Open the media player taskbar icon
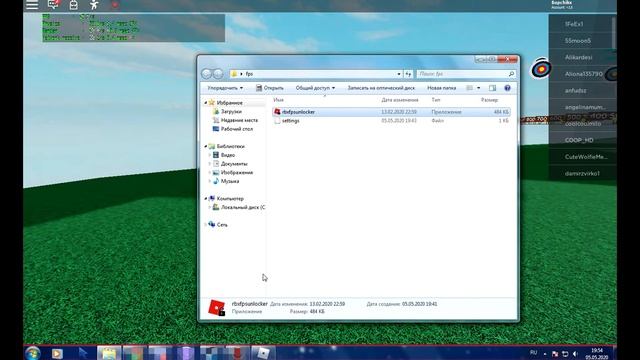This screenshot has height=360, width=640. tap(57, 353)
